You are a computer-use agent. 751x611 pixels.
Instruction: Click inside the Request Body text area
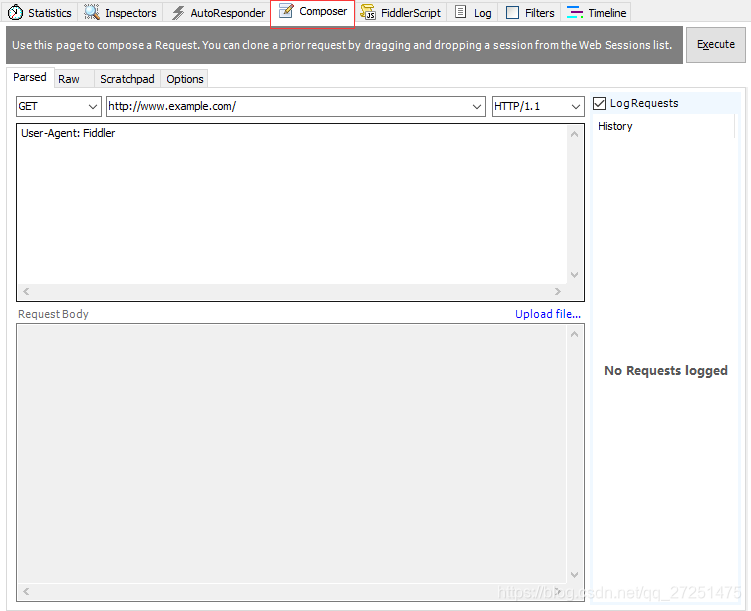pyautogui.click(x=292, y=454)
